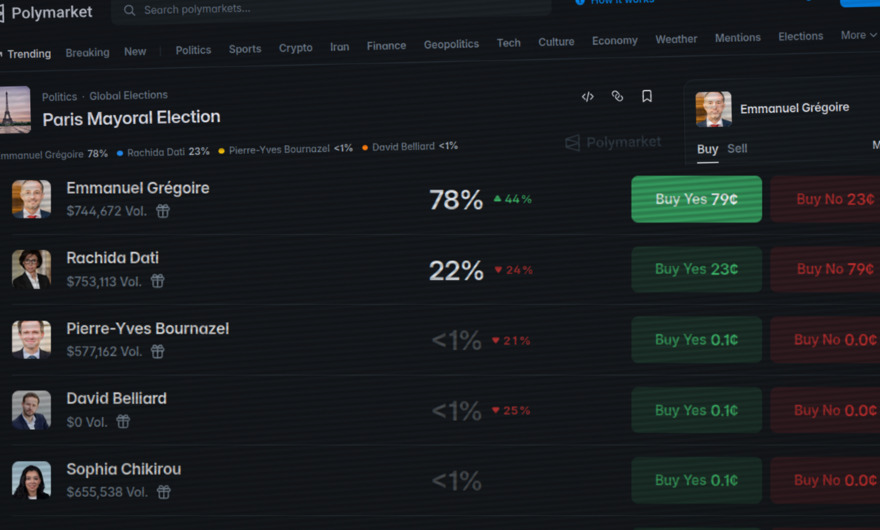Click the search magnifier icon

click(x=129, y=10)
